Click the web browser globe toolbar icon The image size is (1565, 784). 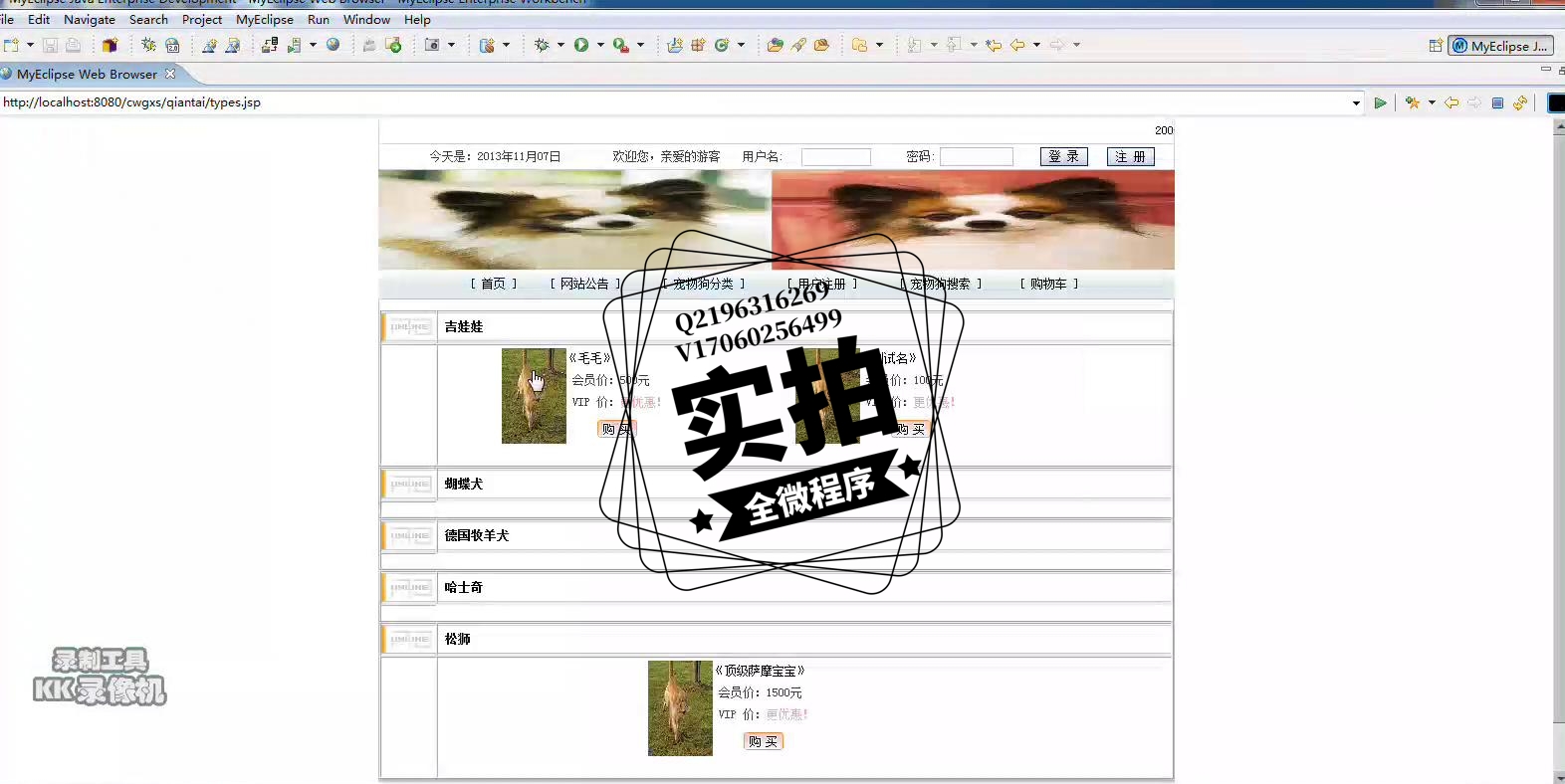(334, 45)
